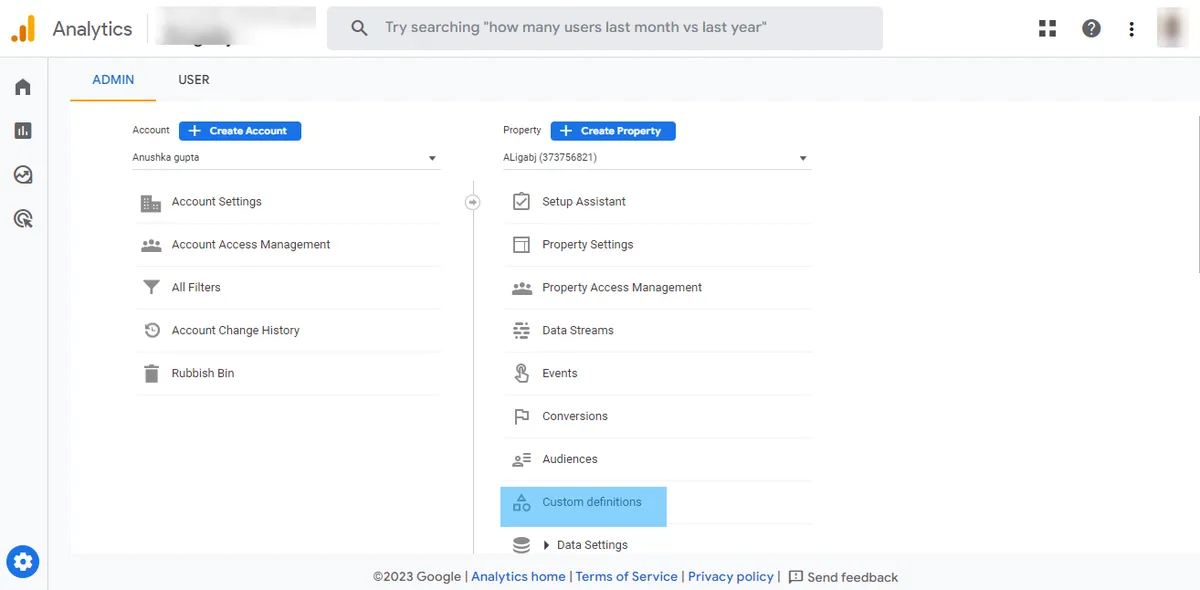Open the Explore icon in sidebar
Image resolution: width=1200 pixels, height=590 pixels.
(23, 175)
